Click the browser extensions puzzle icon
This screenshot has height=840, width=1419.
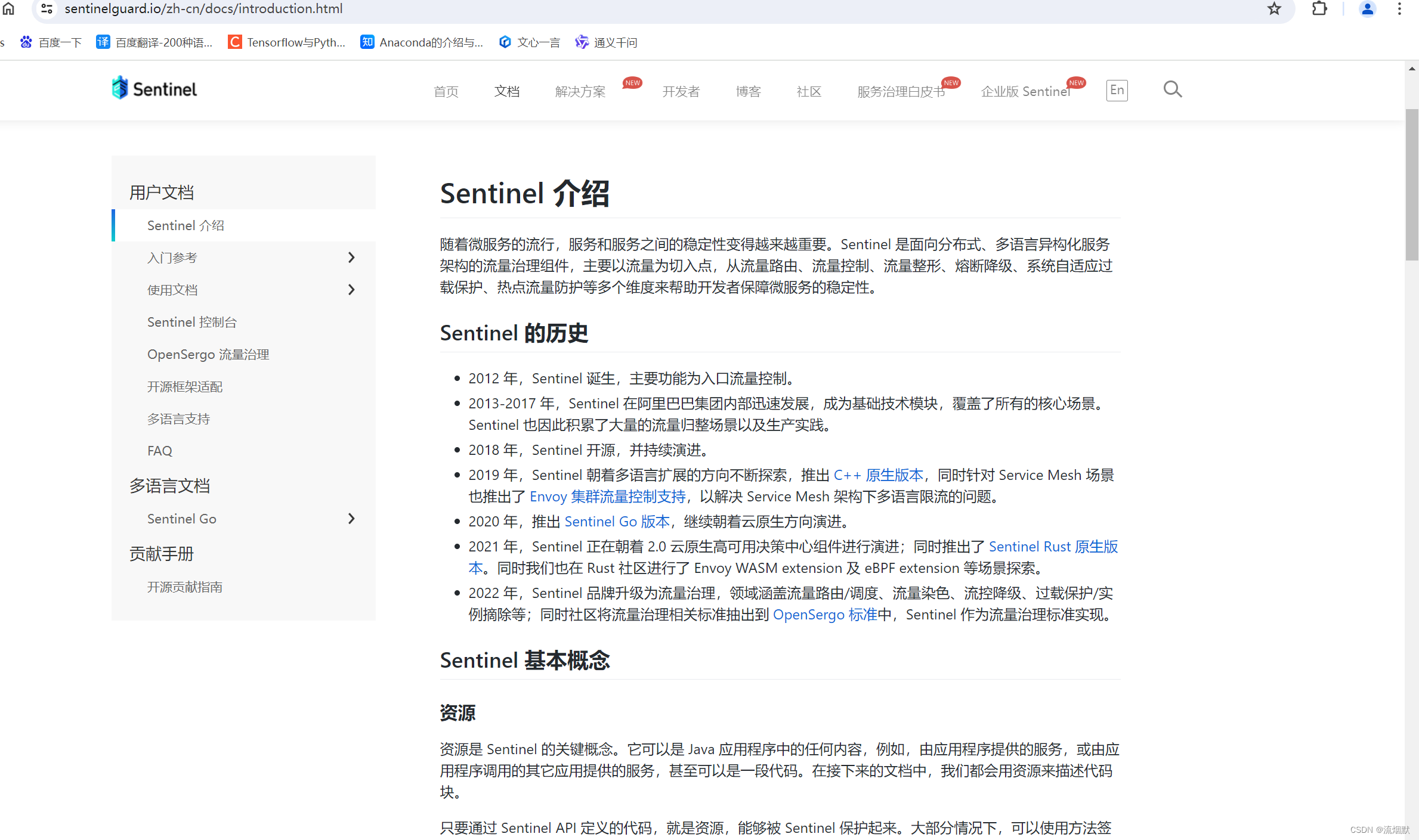tap(1318, 9)
